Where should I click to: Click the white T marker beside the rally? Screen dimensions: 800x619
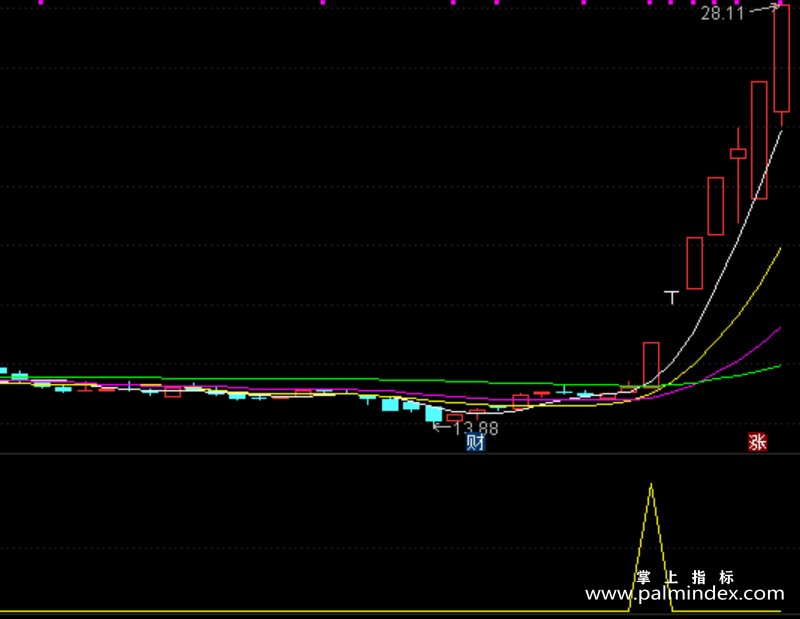click(x=672, y=298)
